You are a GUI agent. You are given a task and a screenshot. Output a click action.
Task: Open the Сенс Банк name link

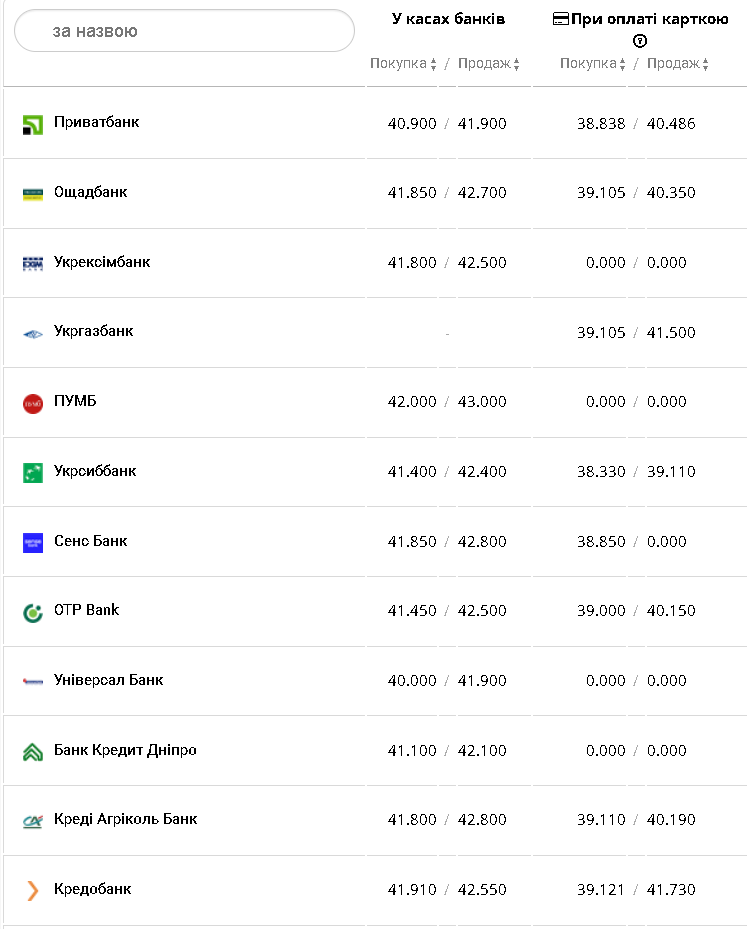point(90,541)
